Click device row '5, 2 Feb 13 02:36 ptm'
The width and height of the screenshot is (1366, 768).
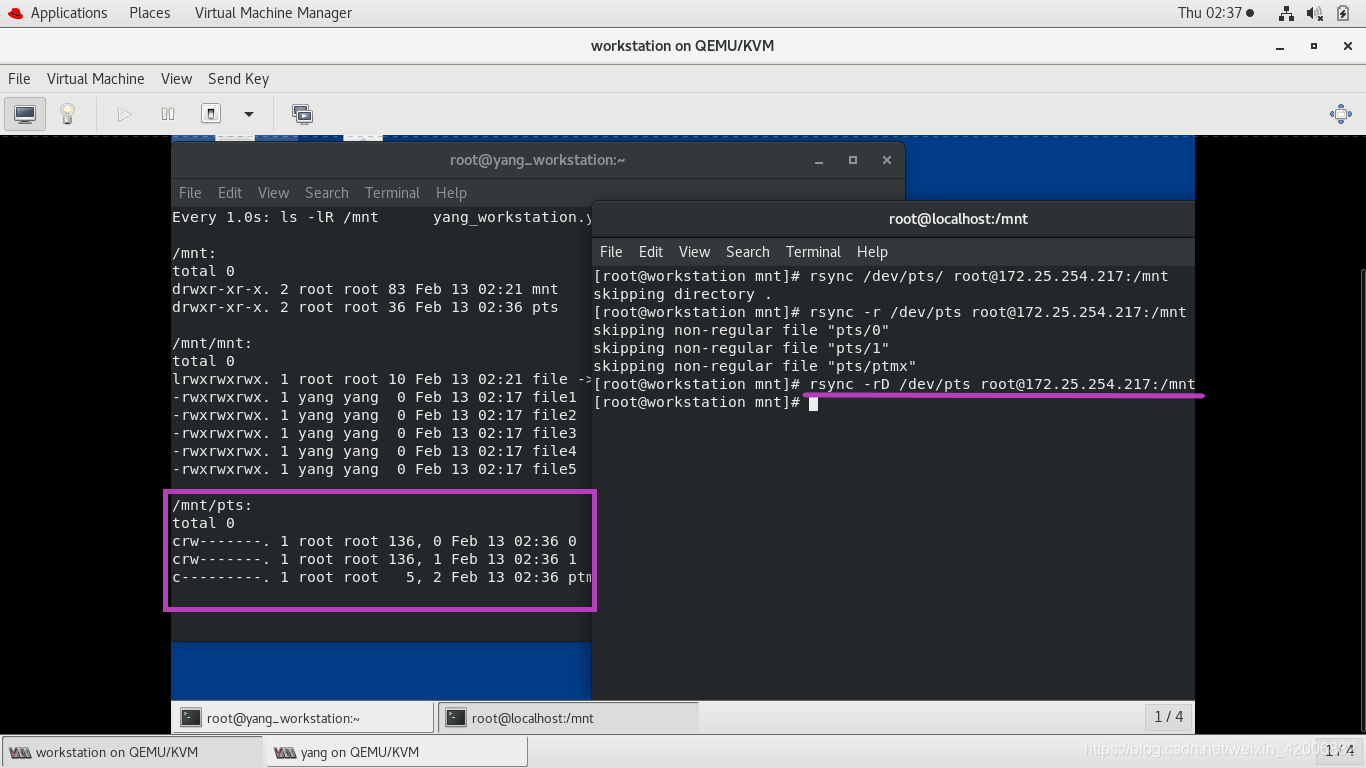[x=381, y=577]
